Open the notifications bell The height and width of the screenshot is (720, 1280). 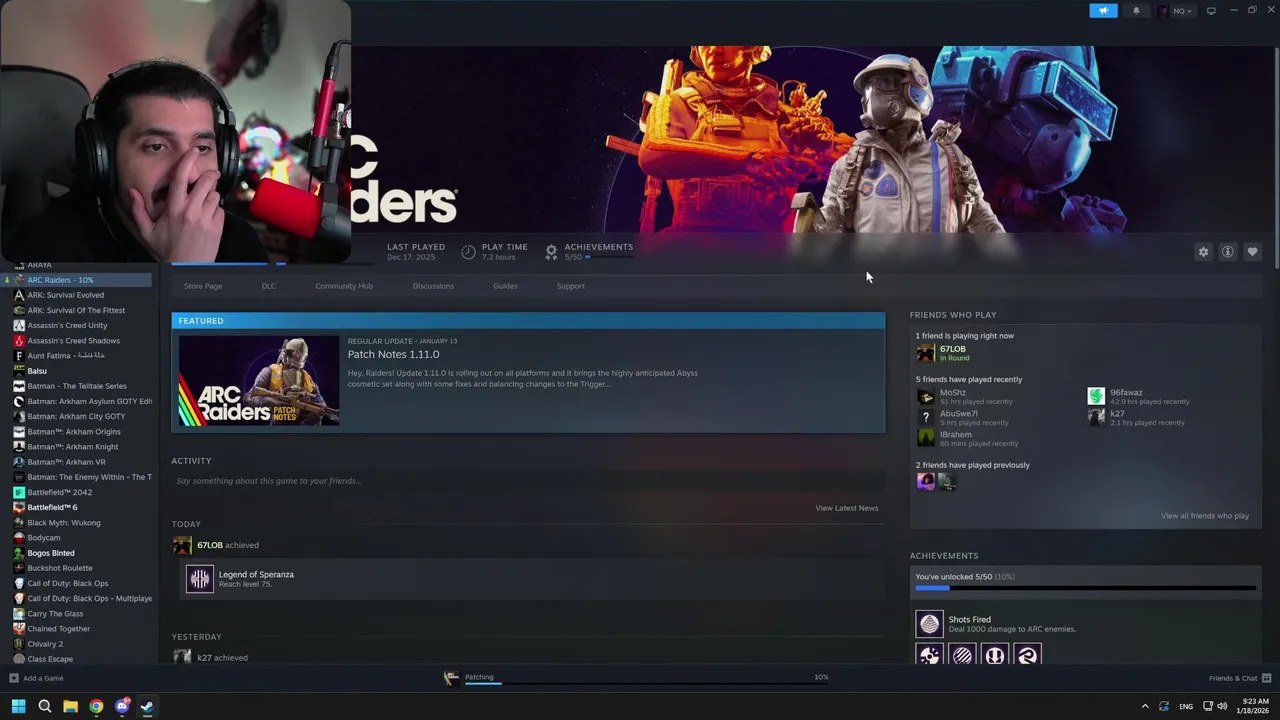click(x=1136, y=11)
